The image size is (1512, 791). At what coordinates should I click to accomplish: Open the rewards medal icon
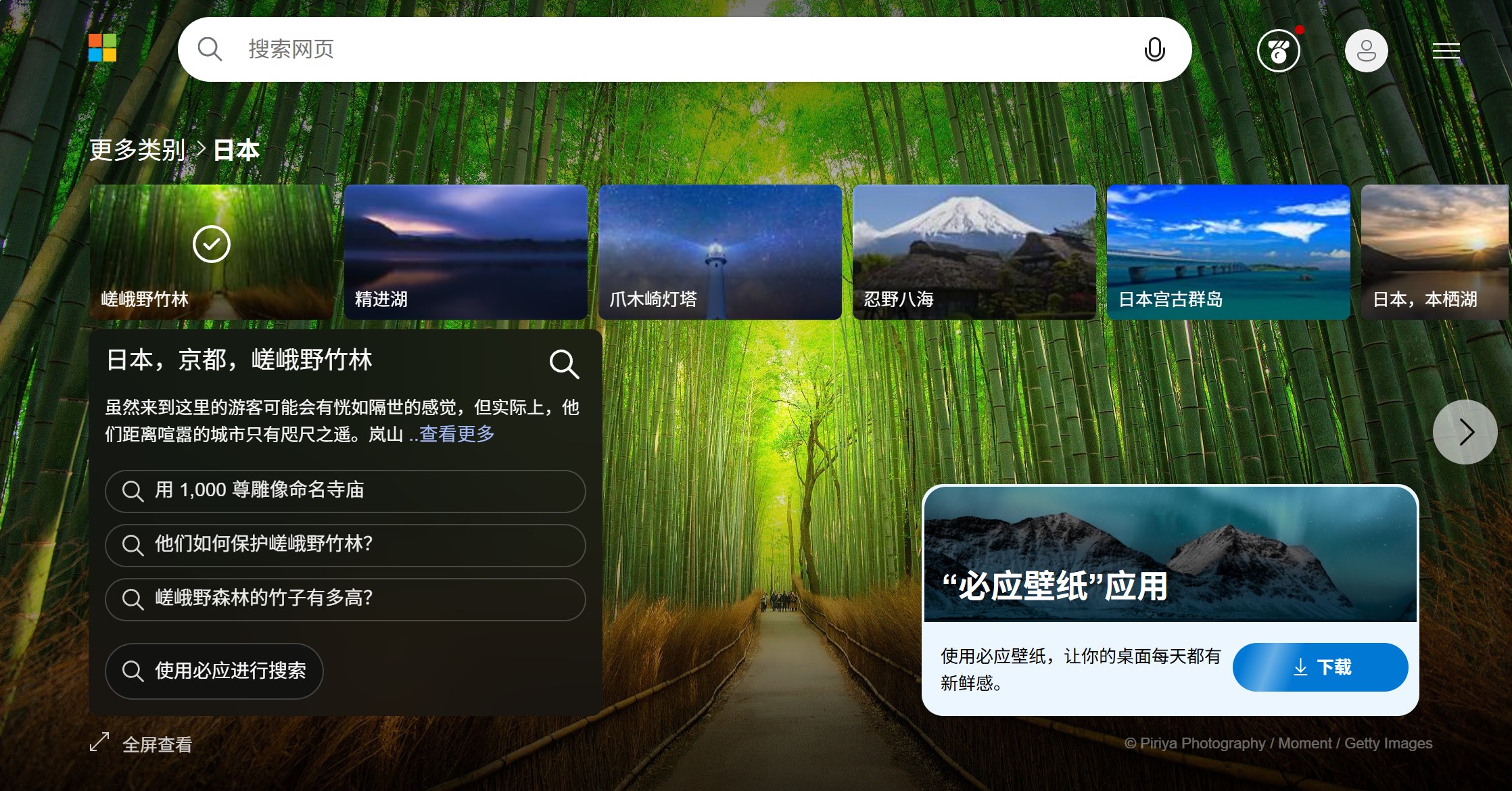[1278, 51]
